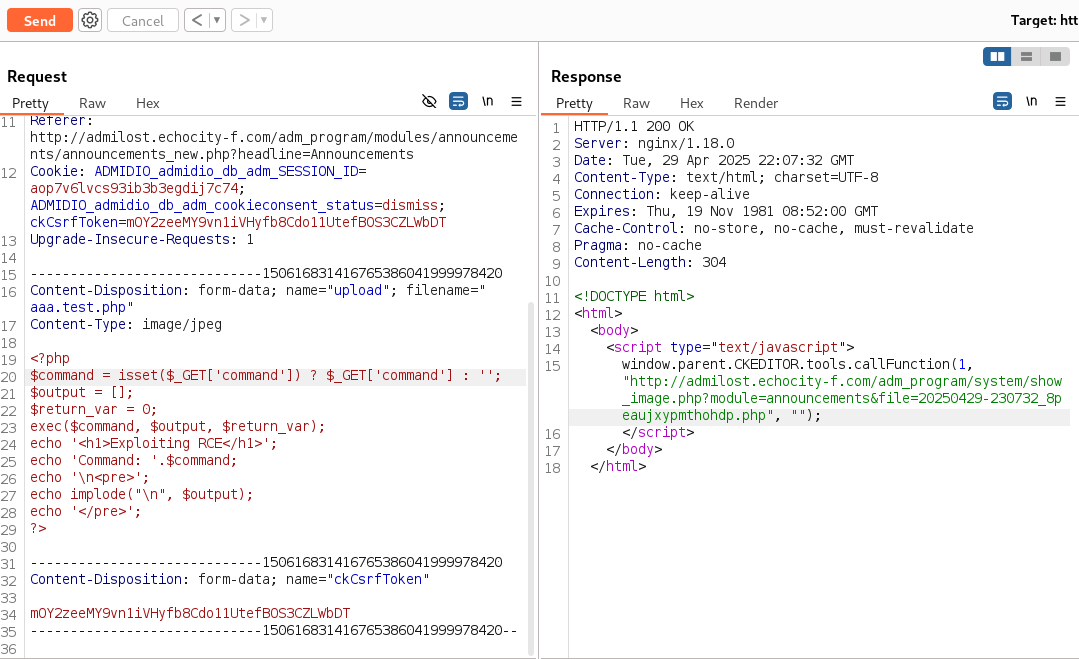Open the request settings gear

89,21
